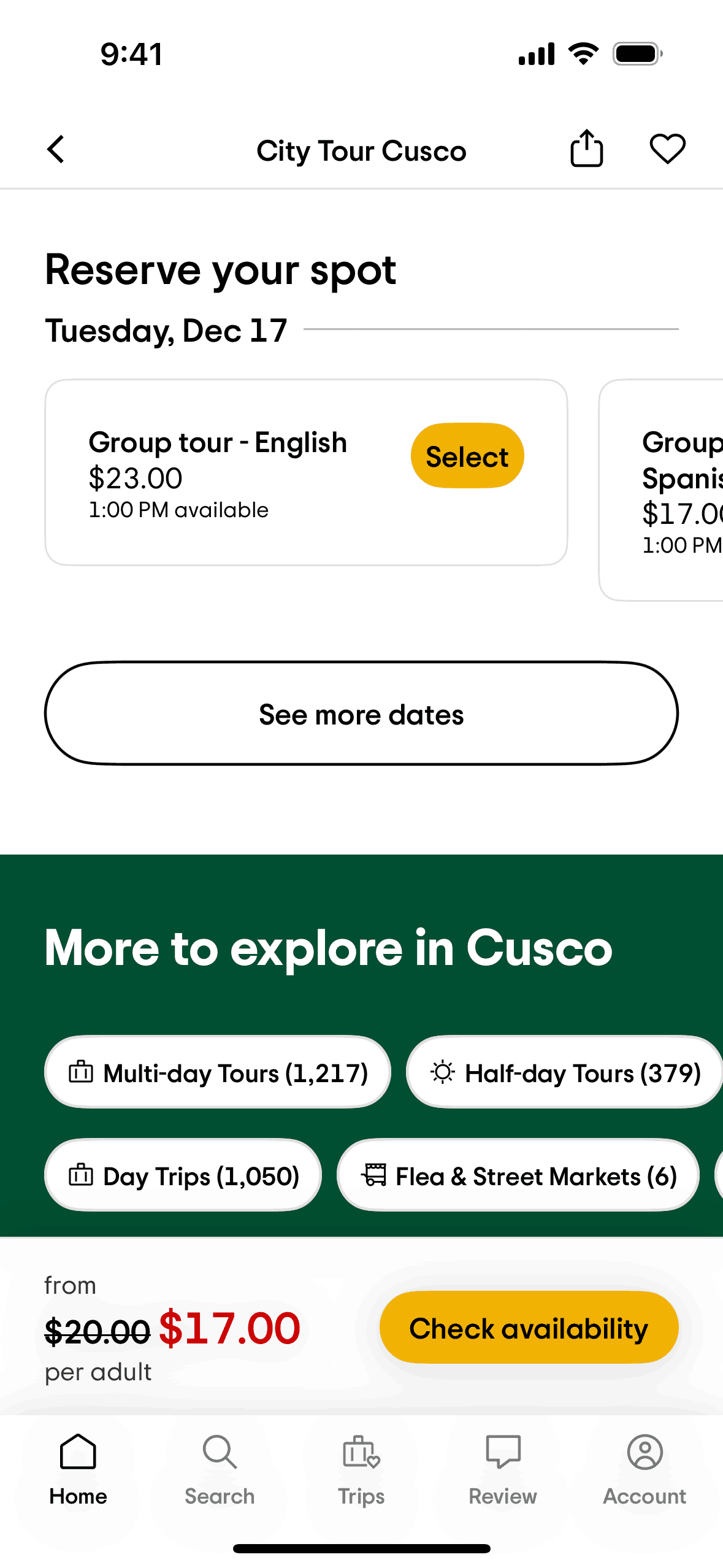The image size is (723, 1568).
Task: Tap the market stall icon chip
Action: coord(374,1175)
